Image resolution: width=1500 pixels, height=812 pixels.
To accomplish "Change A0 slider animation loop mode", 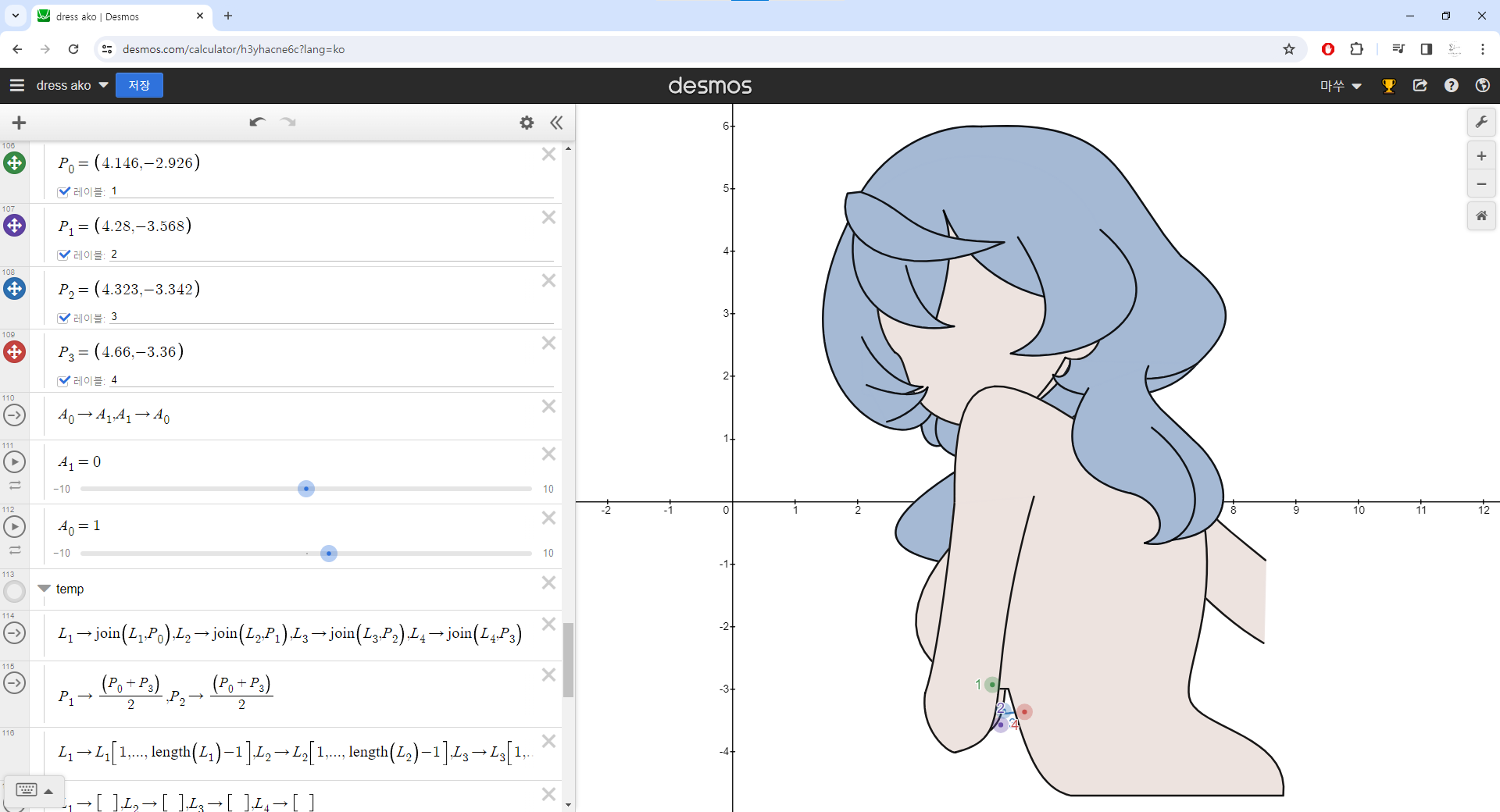I will (15, 550).
